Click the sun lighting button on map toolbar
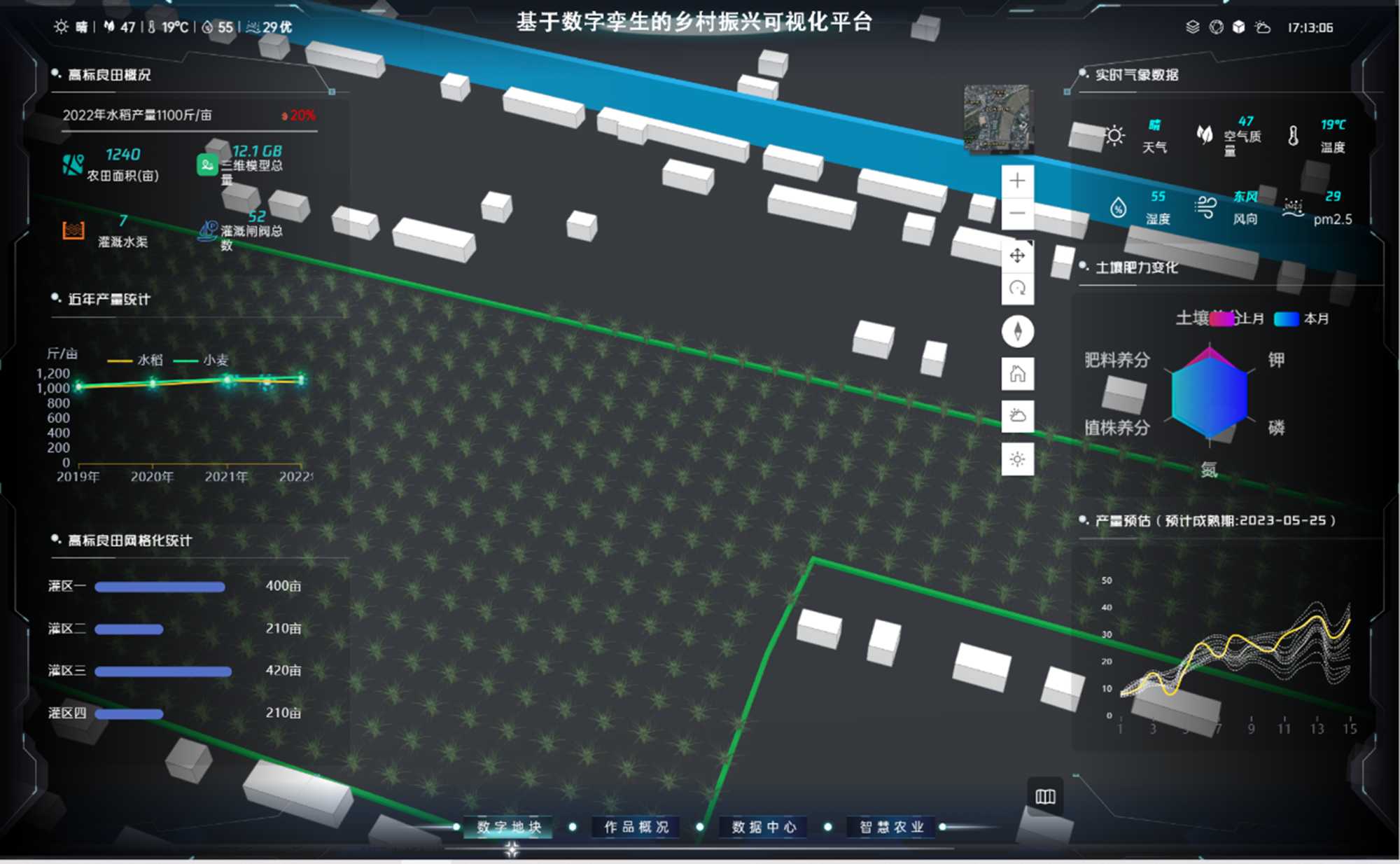1400x864 pixels. tap(1017, 459)
